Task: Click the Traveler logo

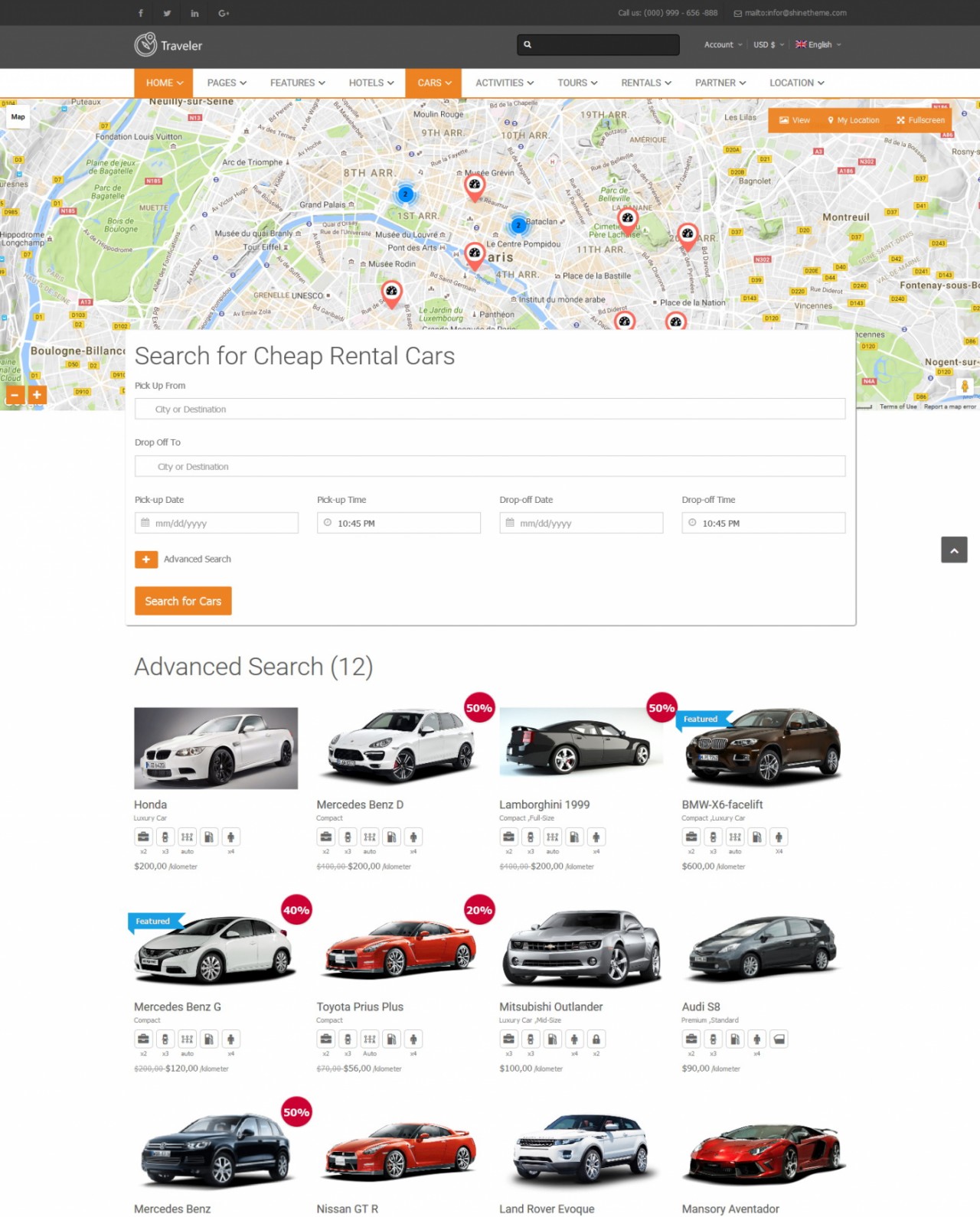Action: pyautogui.click(x=168, y=45)
